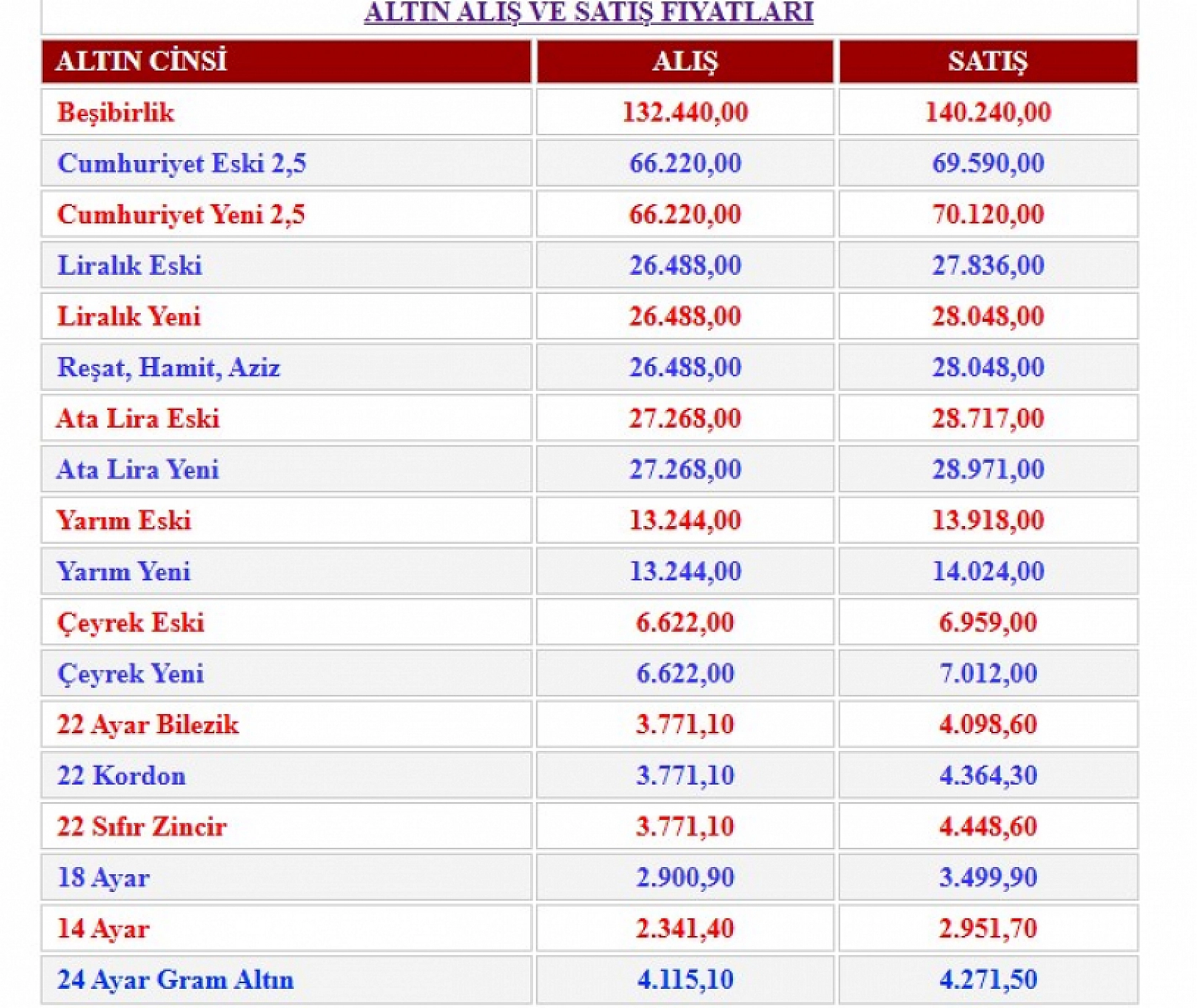Click Cumhuriyet Yeni 2,5 selling price 70.120,00
This screenshot has width=1197, height=1008.
tap(988, 214)
